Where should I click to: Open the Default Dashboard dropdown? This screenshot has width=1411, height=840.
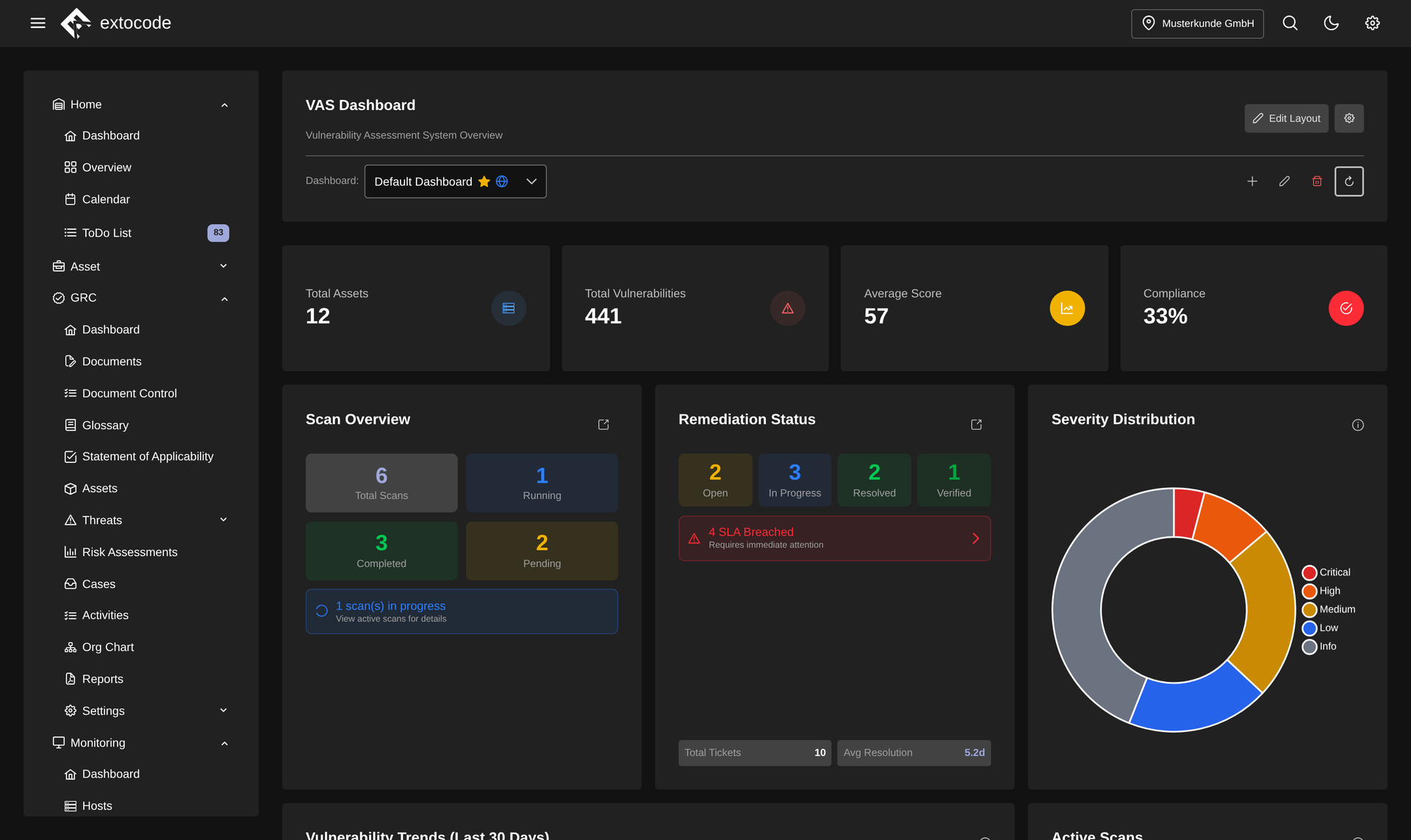pos(456,182)
